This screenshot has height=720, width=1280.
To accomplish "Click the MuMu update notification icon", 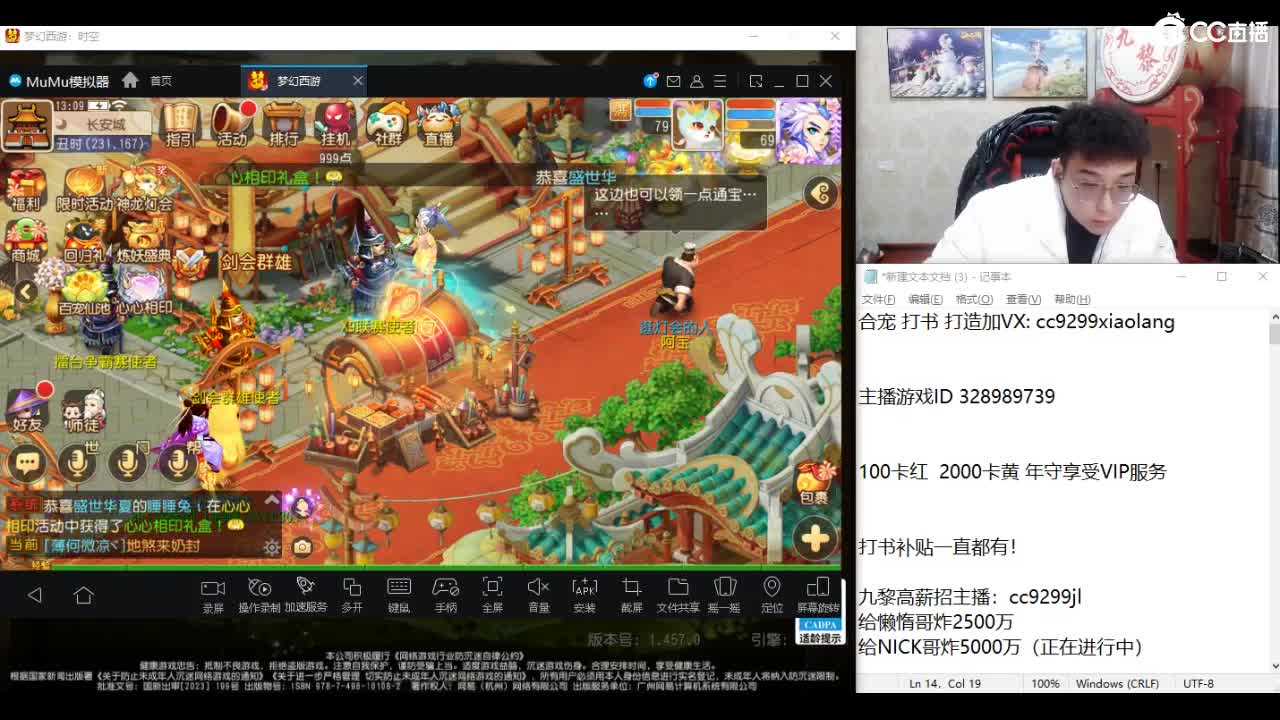I will pyautogui.click(x=651, y=81).
